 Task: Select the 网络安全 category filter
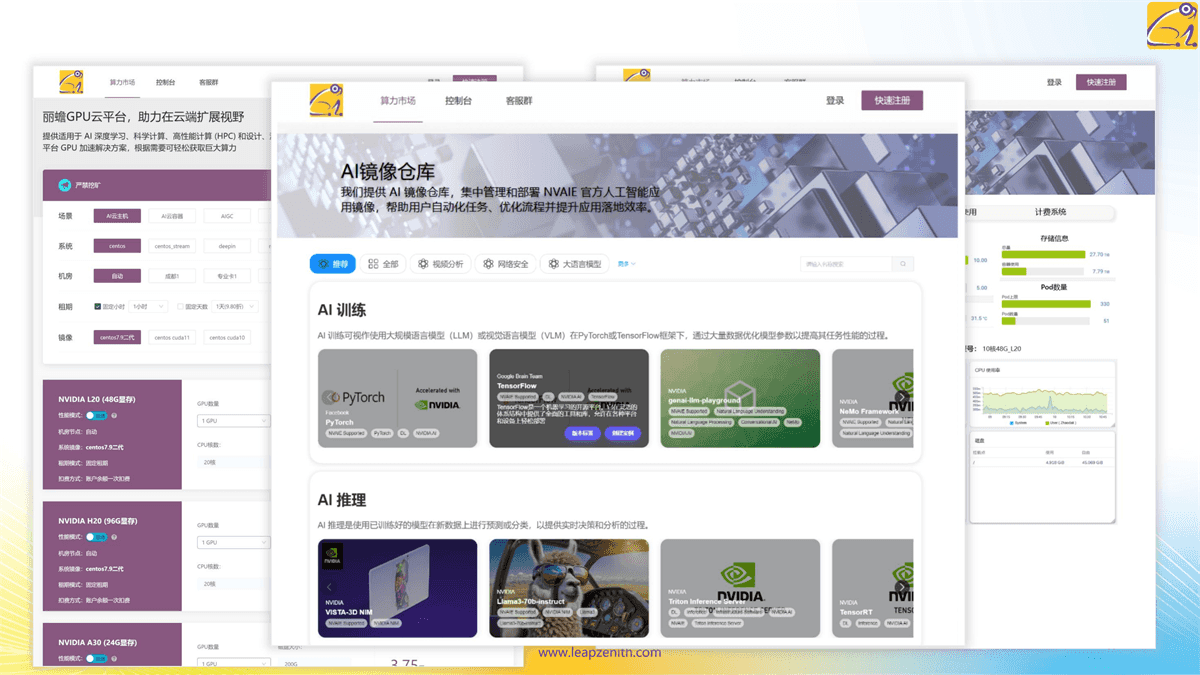(505, 264)
